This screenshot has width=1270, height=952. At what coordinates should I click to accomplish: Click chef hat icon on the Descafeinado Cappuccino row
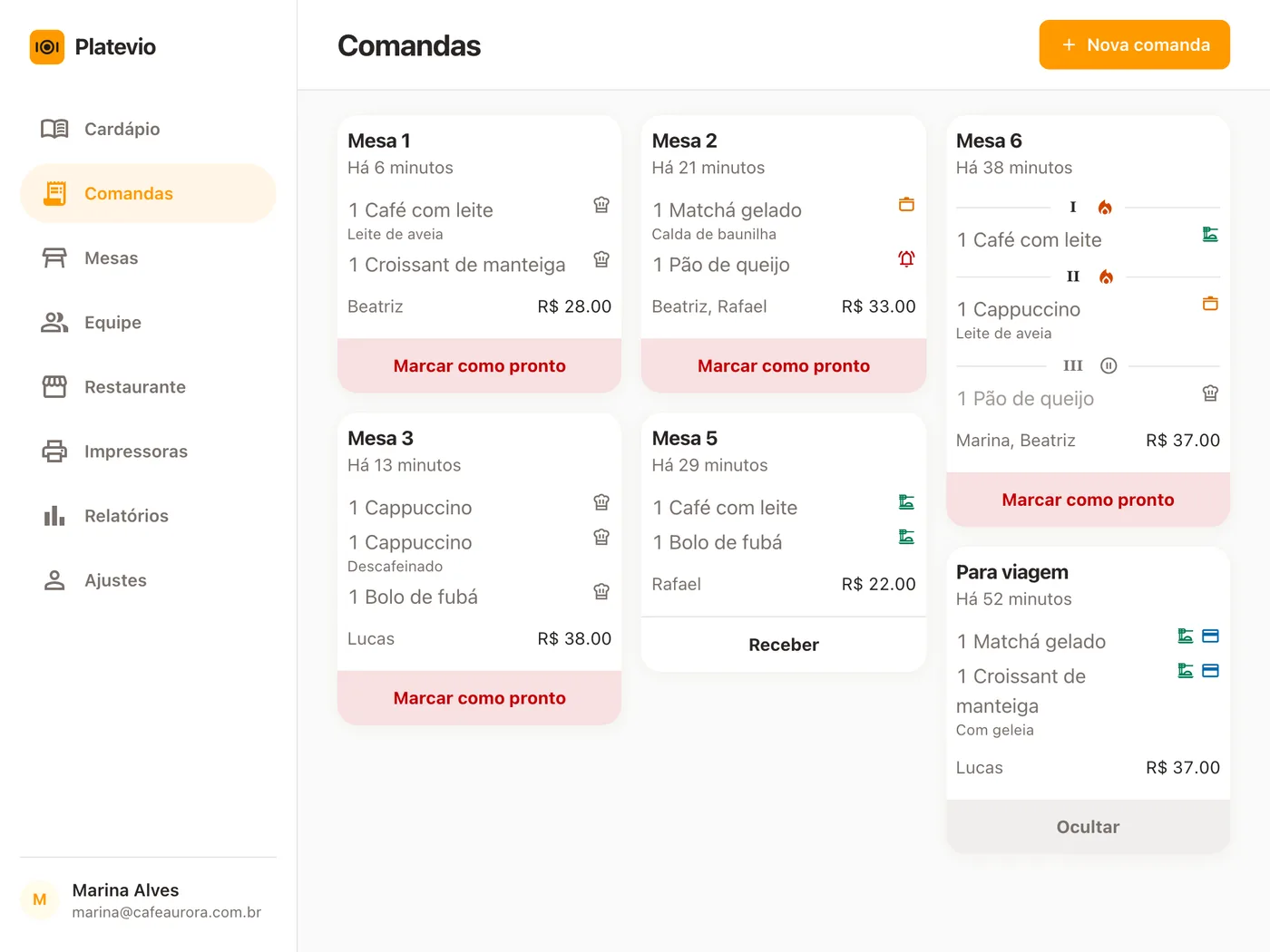[x=601, y=538]
